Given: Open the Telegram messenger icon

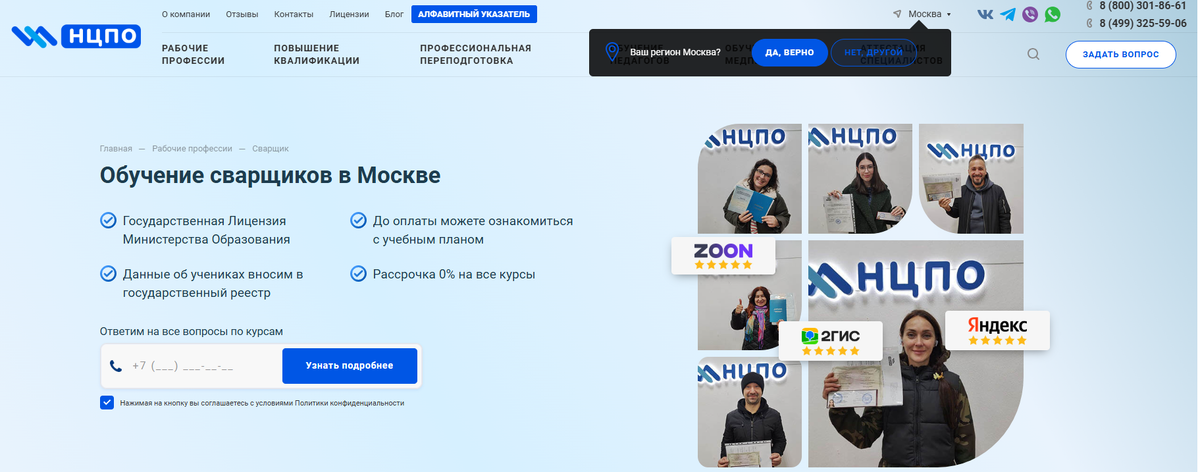Looking at the screenshot, I should pyautogui.click(x=1008, y=15).
